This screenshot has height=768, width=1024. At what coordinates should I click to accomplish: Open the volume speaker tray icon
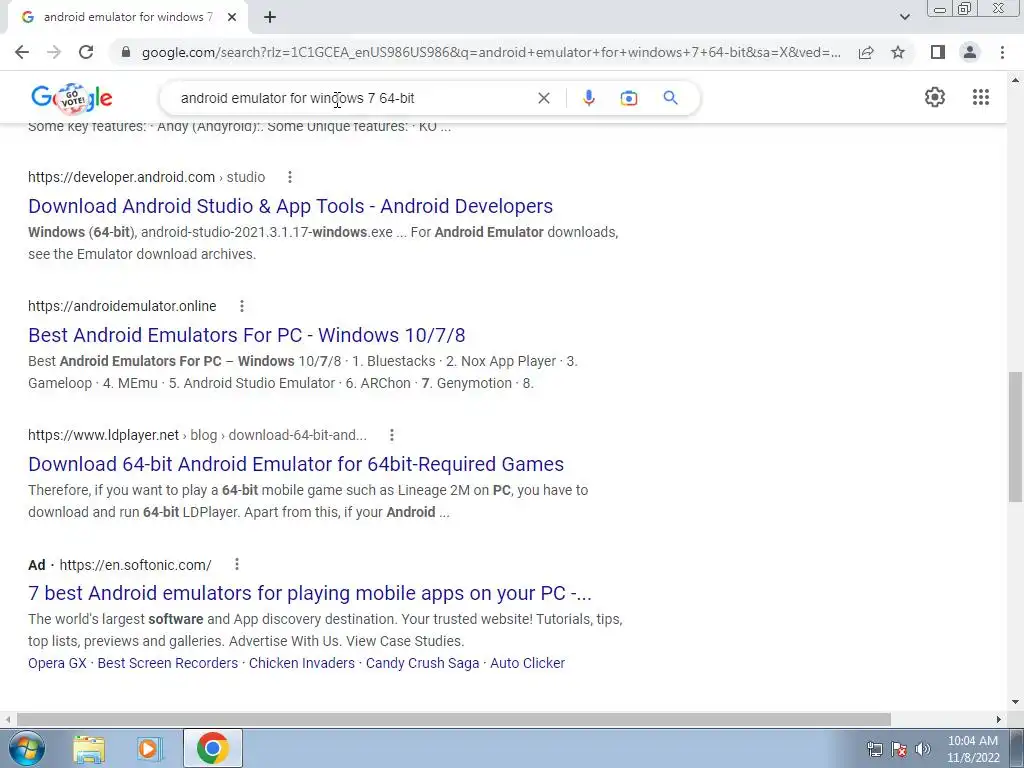pos(922,749)
